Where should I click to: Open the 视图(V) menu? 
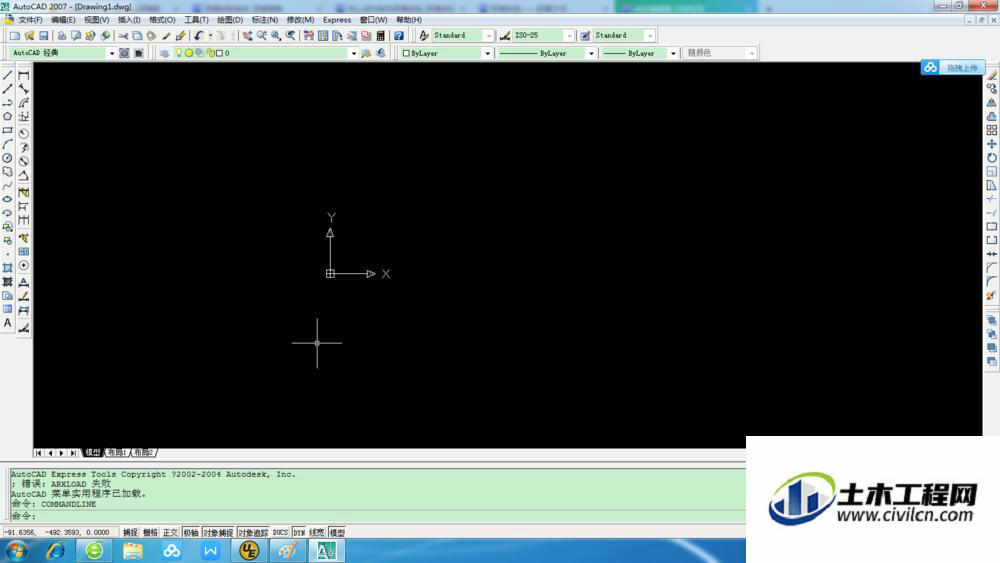pyautogui.click(x=96, y=20)
